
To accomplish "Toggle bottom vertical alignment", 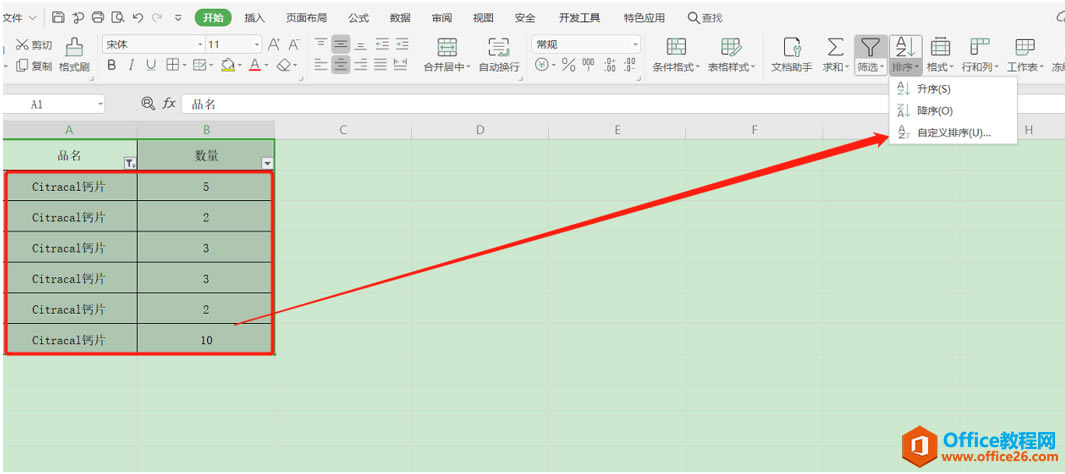I will [x=361, y=45].
